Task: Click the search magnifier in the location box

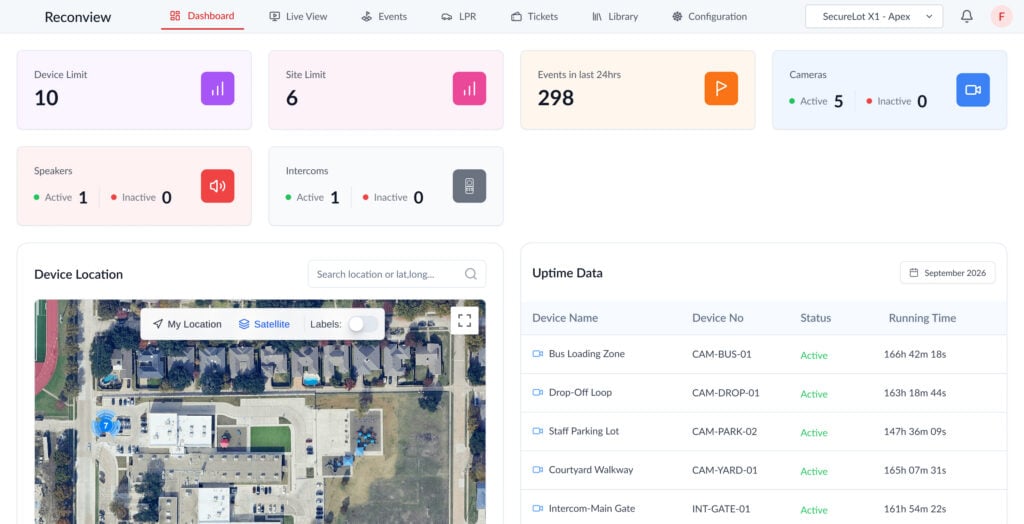Action: [x=470, y=274]
